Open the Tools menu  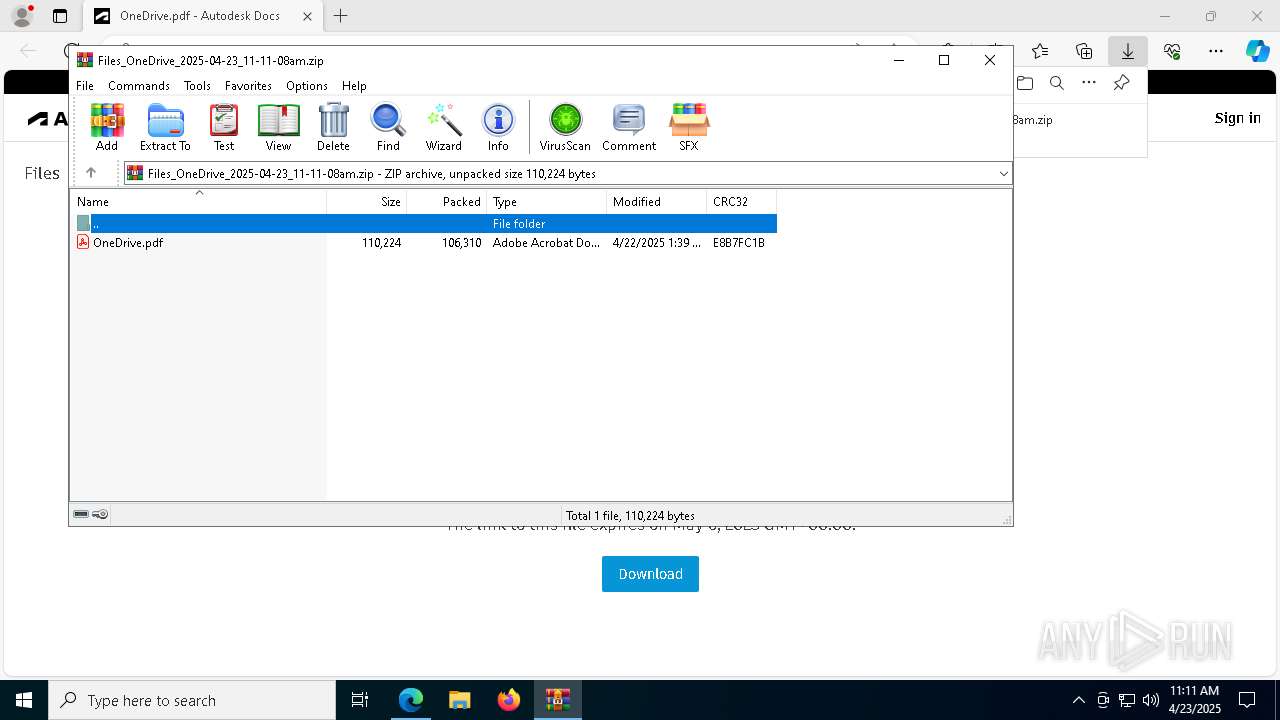click(x=197, y=86)
